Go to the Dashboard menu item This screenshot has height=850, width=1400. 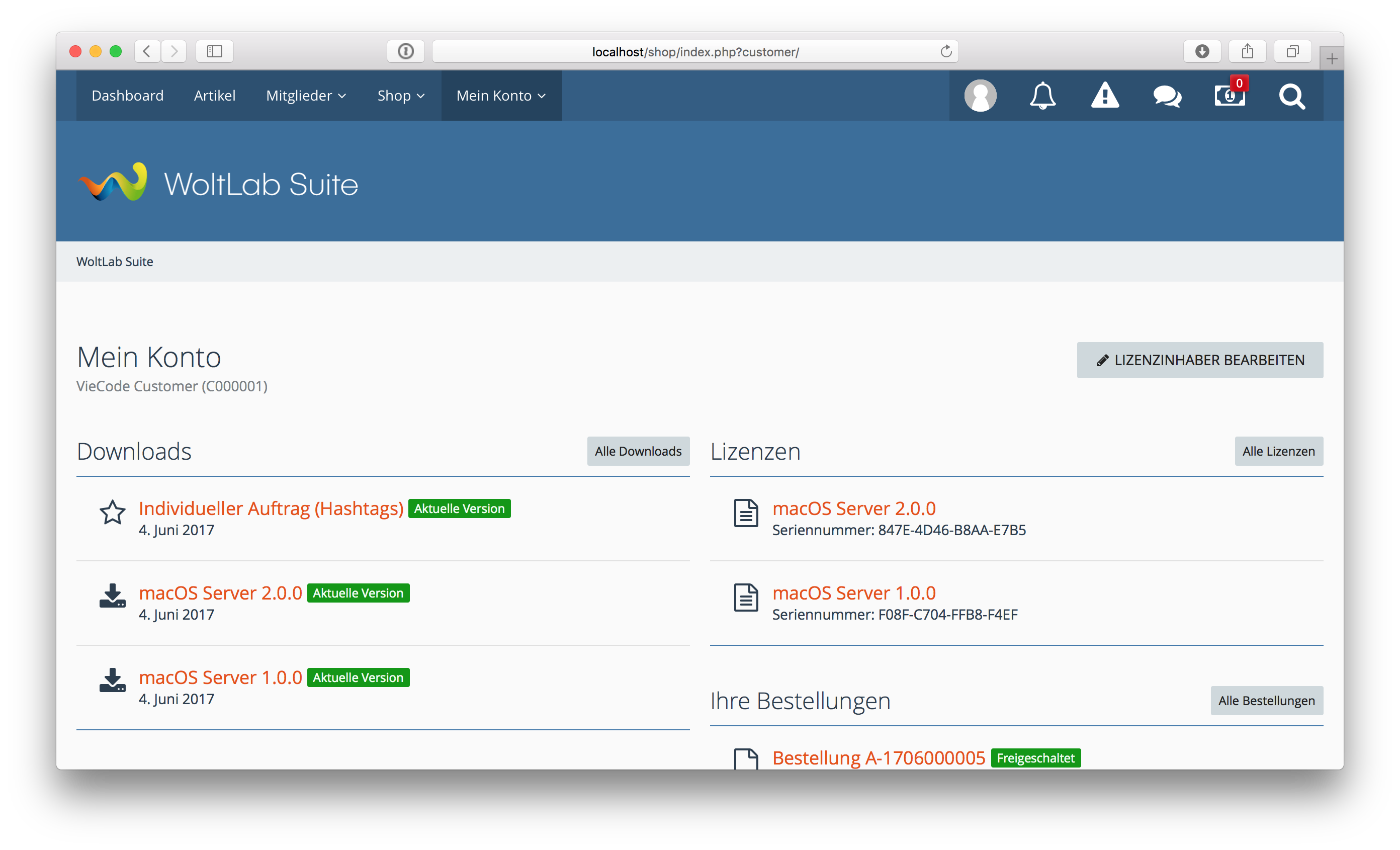point(128,96)
